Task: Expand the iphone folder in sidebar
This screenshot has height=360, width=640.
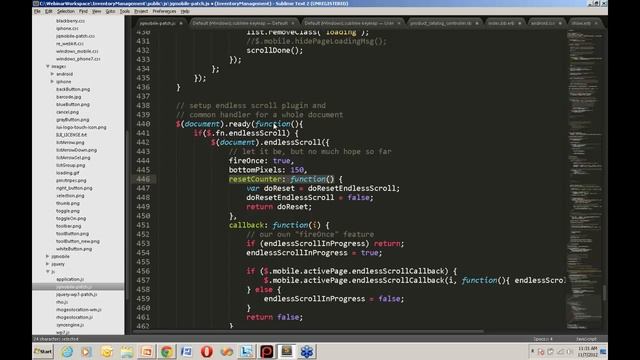Action: point(52,82)
